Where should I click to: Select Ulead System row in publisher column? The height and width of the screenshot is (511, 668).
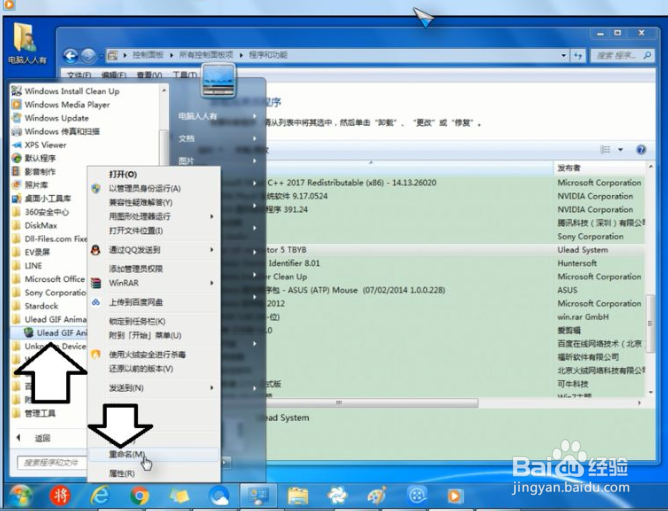(x=583, y=250)
